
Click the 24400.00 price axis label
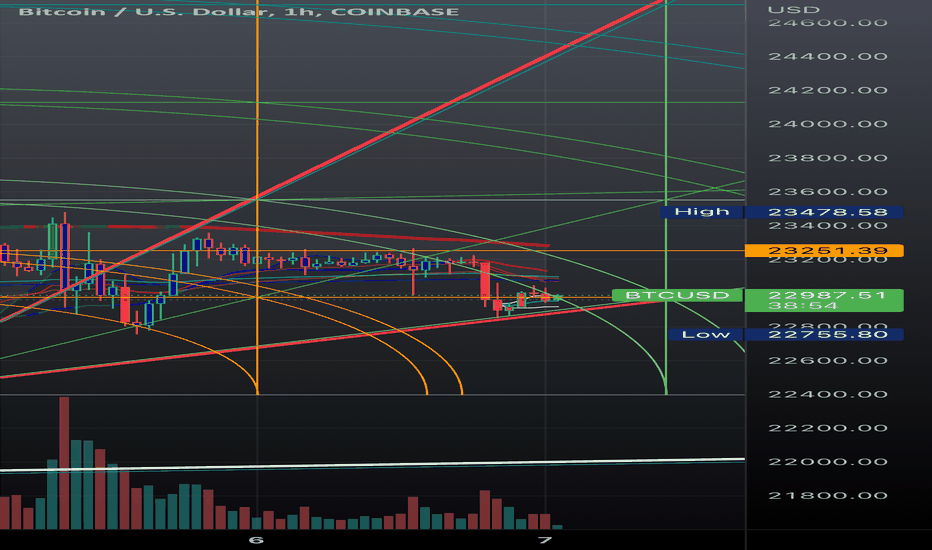click(828, 56)
